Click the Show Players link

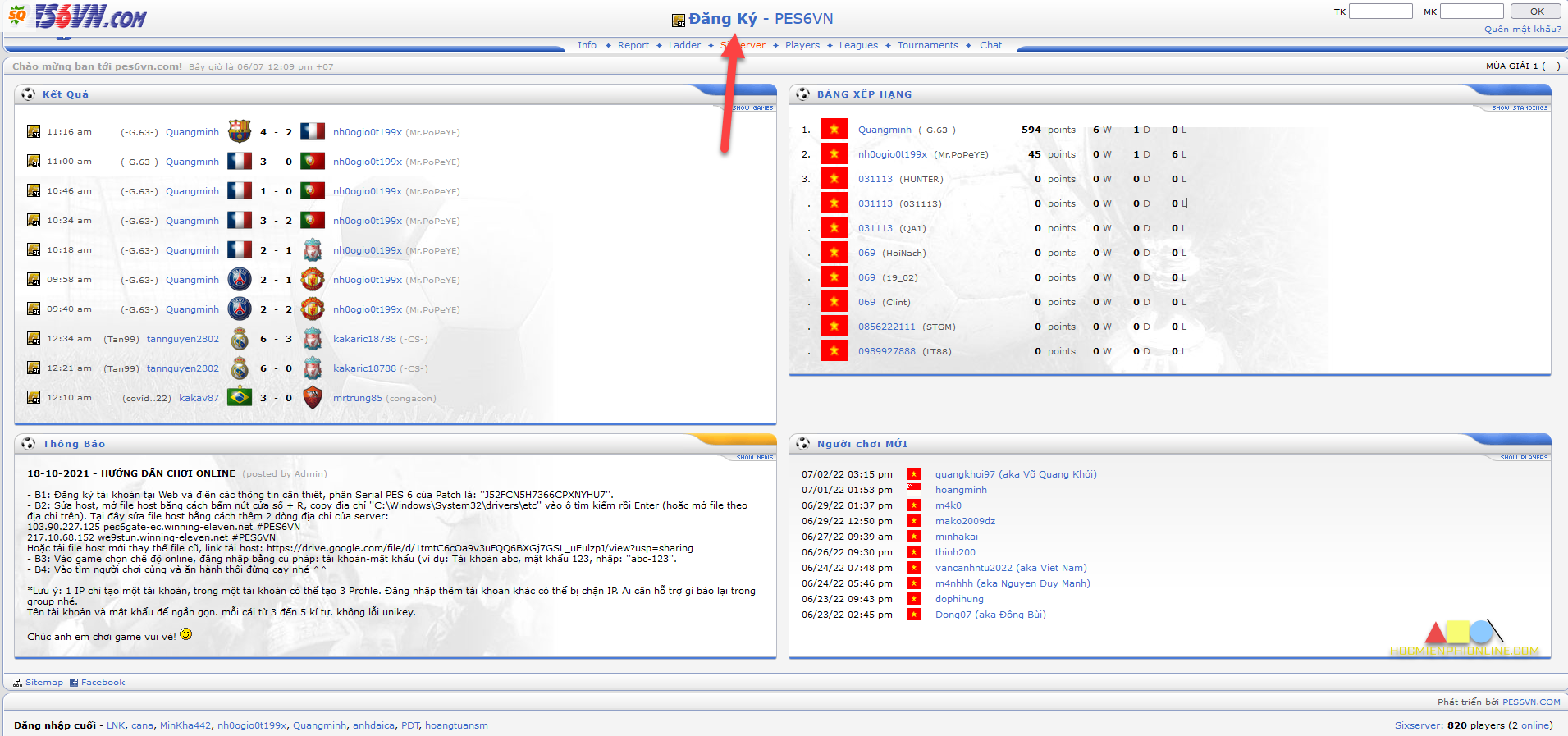point(1524,458)
